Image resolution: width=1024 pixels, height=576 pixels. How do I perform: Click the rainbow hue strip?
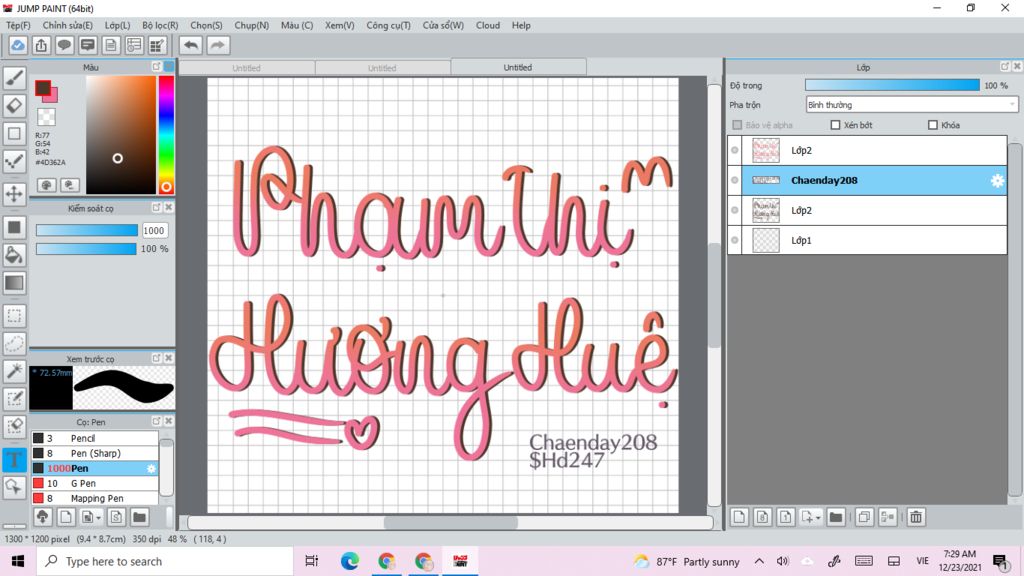(x=166, y=135)
